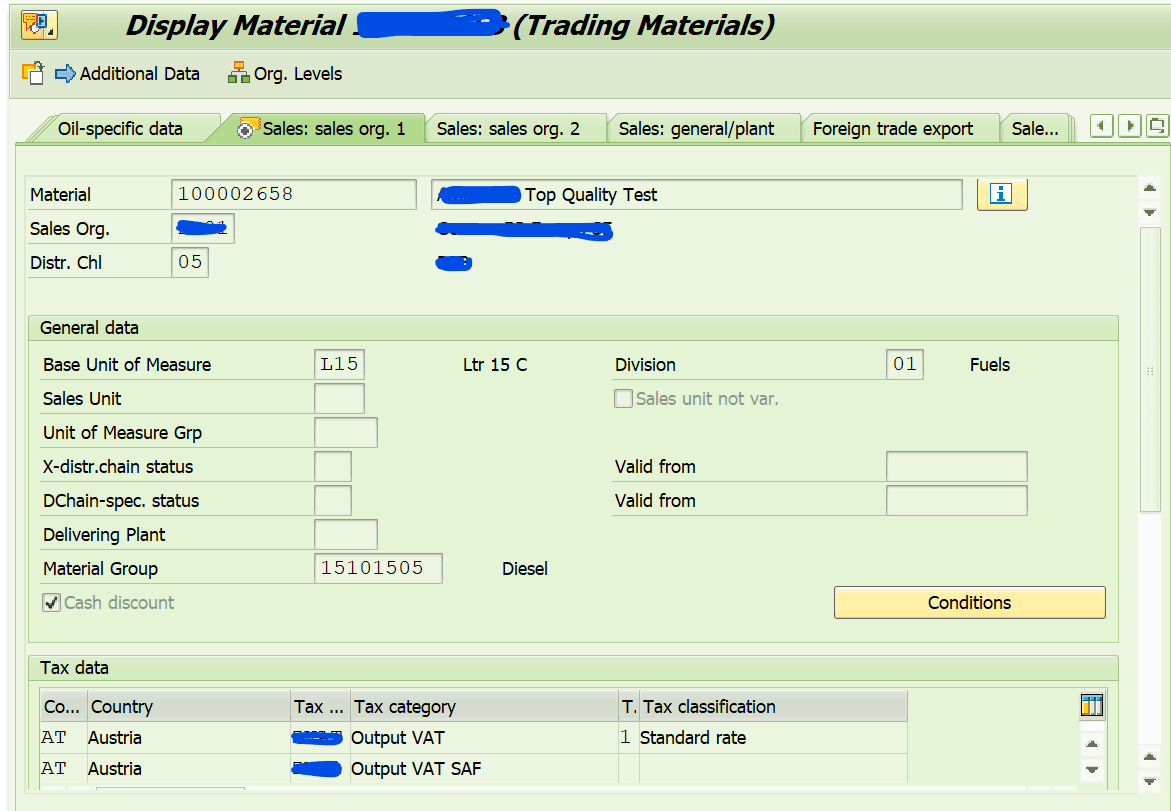Screen dimensions: 1171x811
Task: Switch to Sales: sales org. 2 tab
Action: (516, 128)
